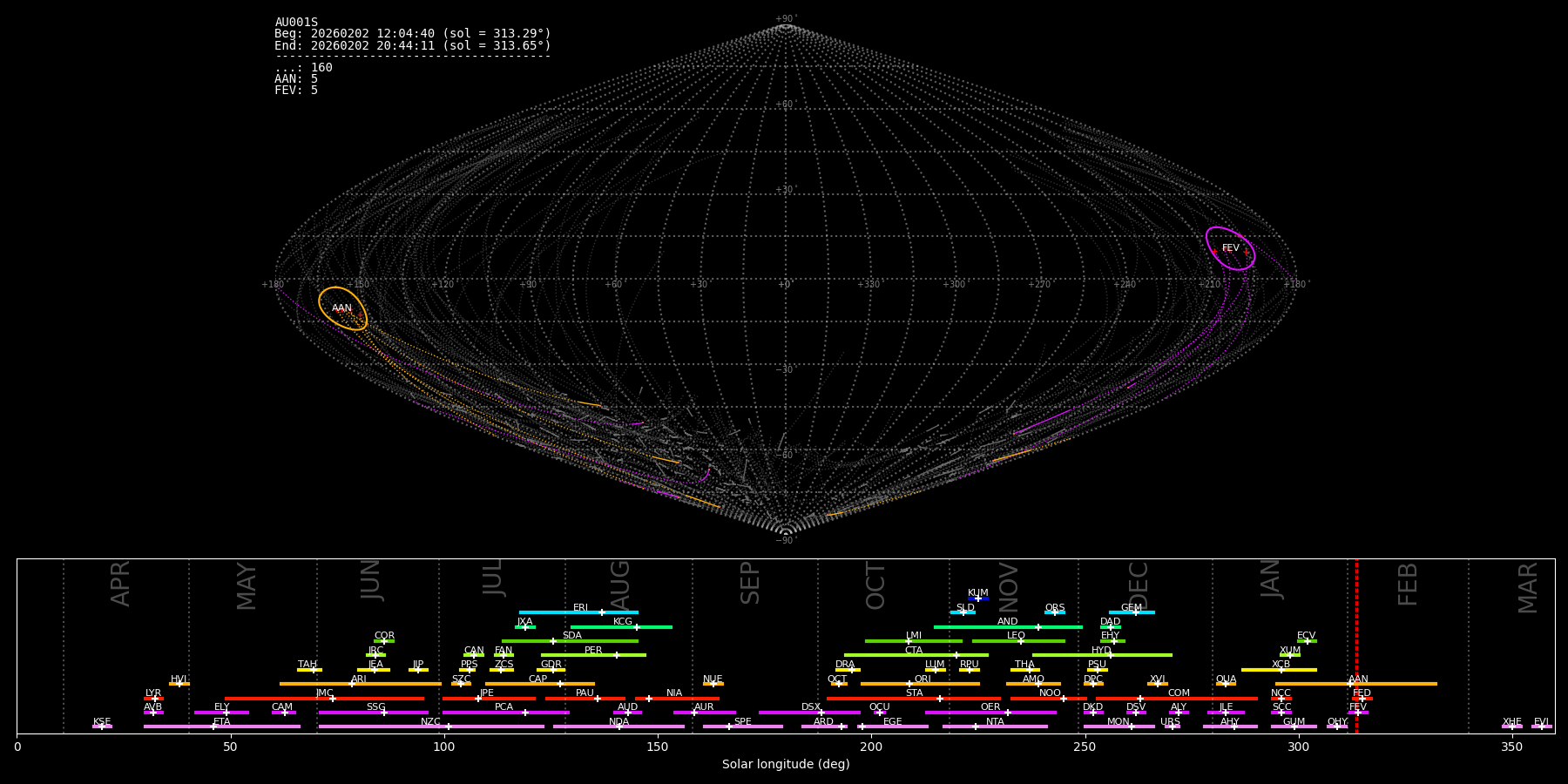Click the AUG month label
The height and width of the screenshot is (784, 1568).
pos(619,585)
